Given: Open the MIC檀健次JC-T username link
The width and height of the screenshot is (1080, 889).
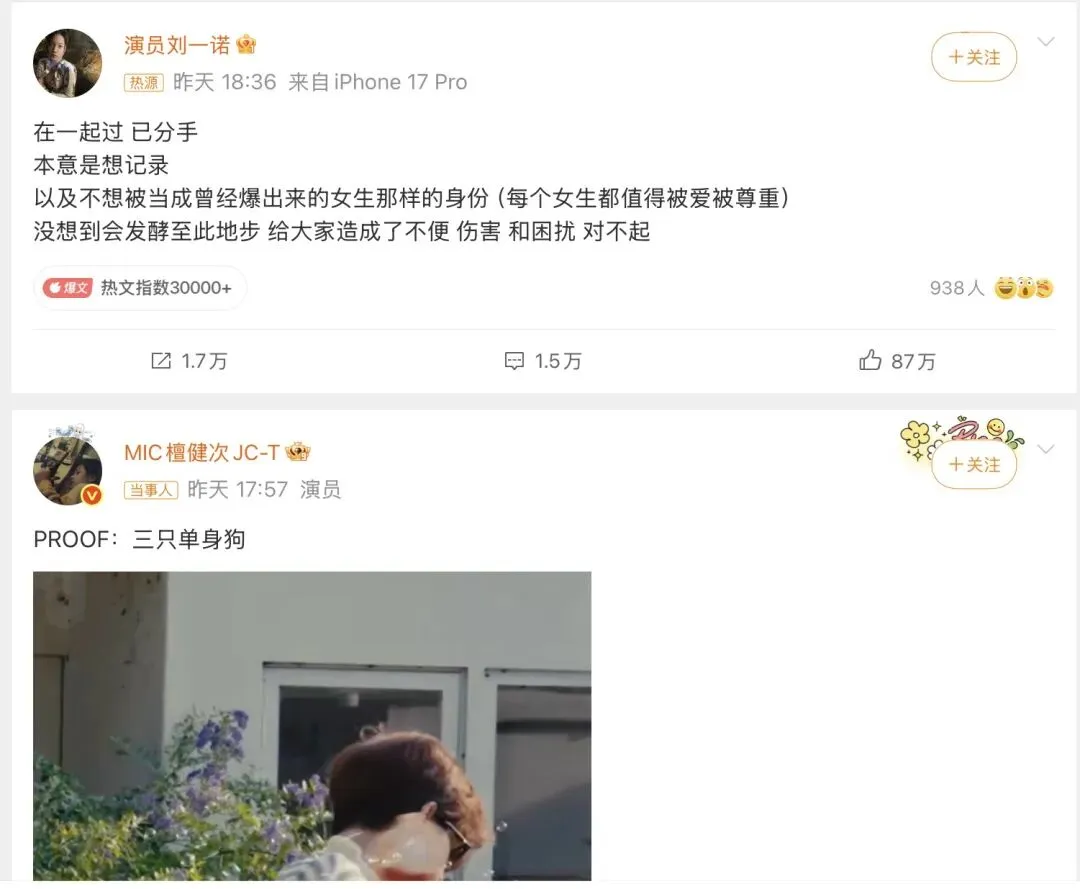Looking at the screenshot, I should (202, 452).
